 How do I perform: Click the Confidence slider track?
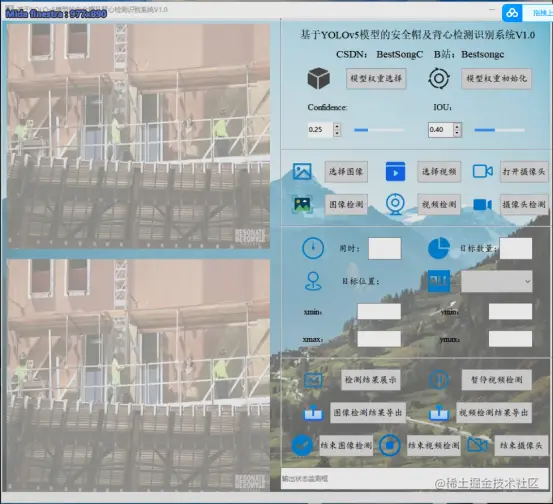pyautogui.click(x=379, y=130)
